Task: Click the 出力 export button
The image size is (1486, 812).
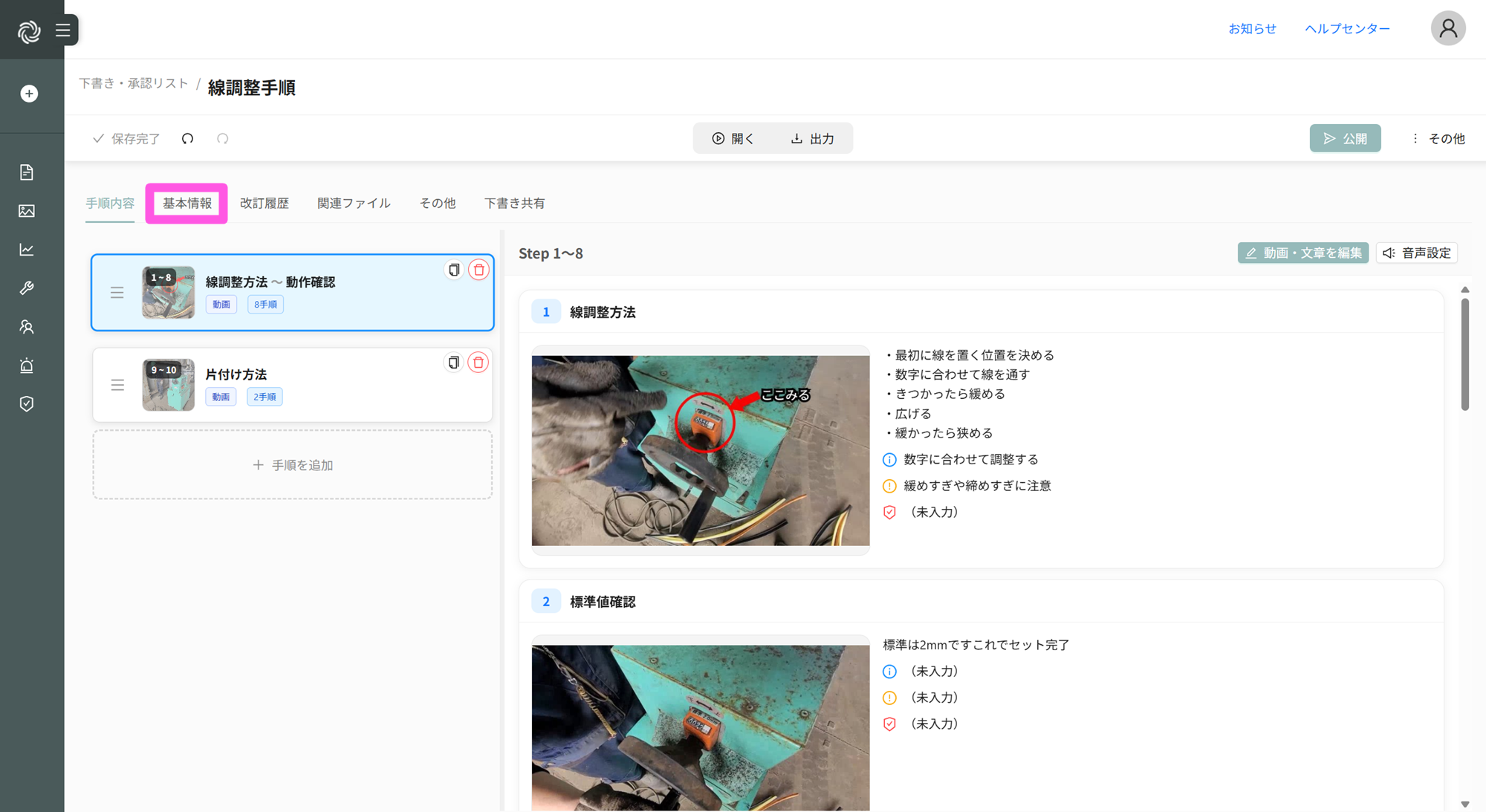Action: point(812,139)
